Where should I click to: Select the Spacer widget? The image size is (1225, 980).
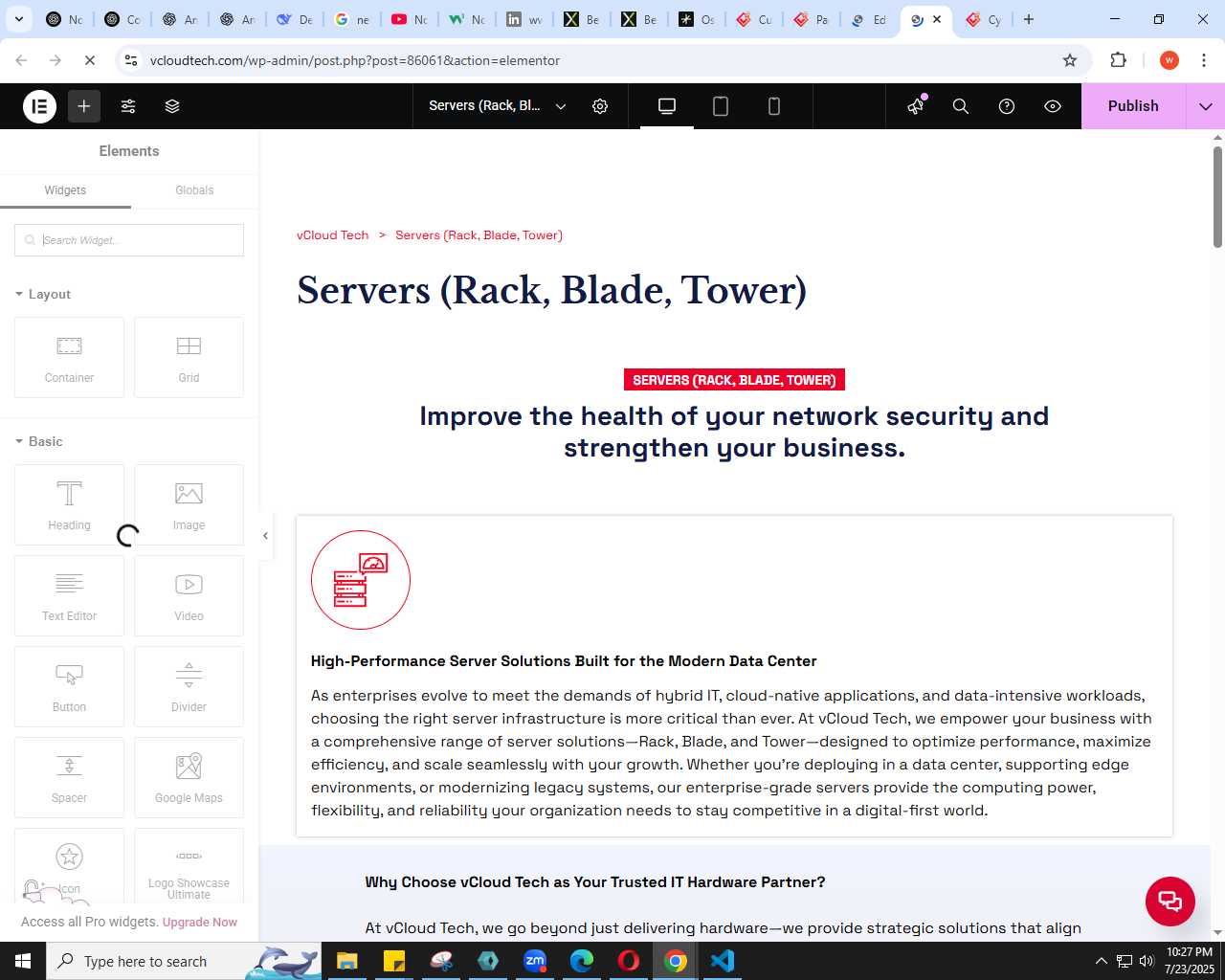[x=69, y=777]
